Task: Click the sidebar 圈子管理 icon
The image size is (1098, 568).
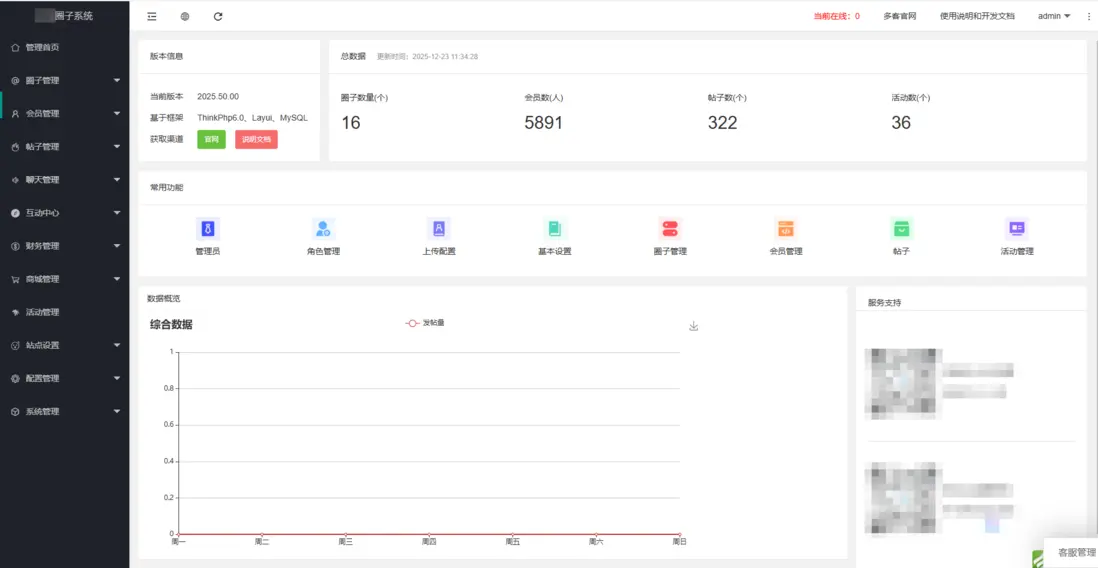Action: pyautogui.click(x=15, y=81)
